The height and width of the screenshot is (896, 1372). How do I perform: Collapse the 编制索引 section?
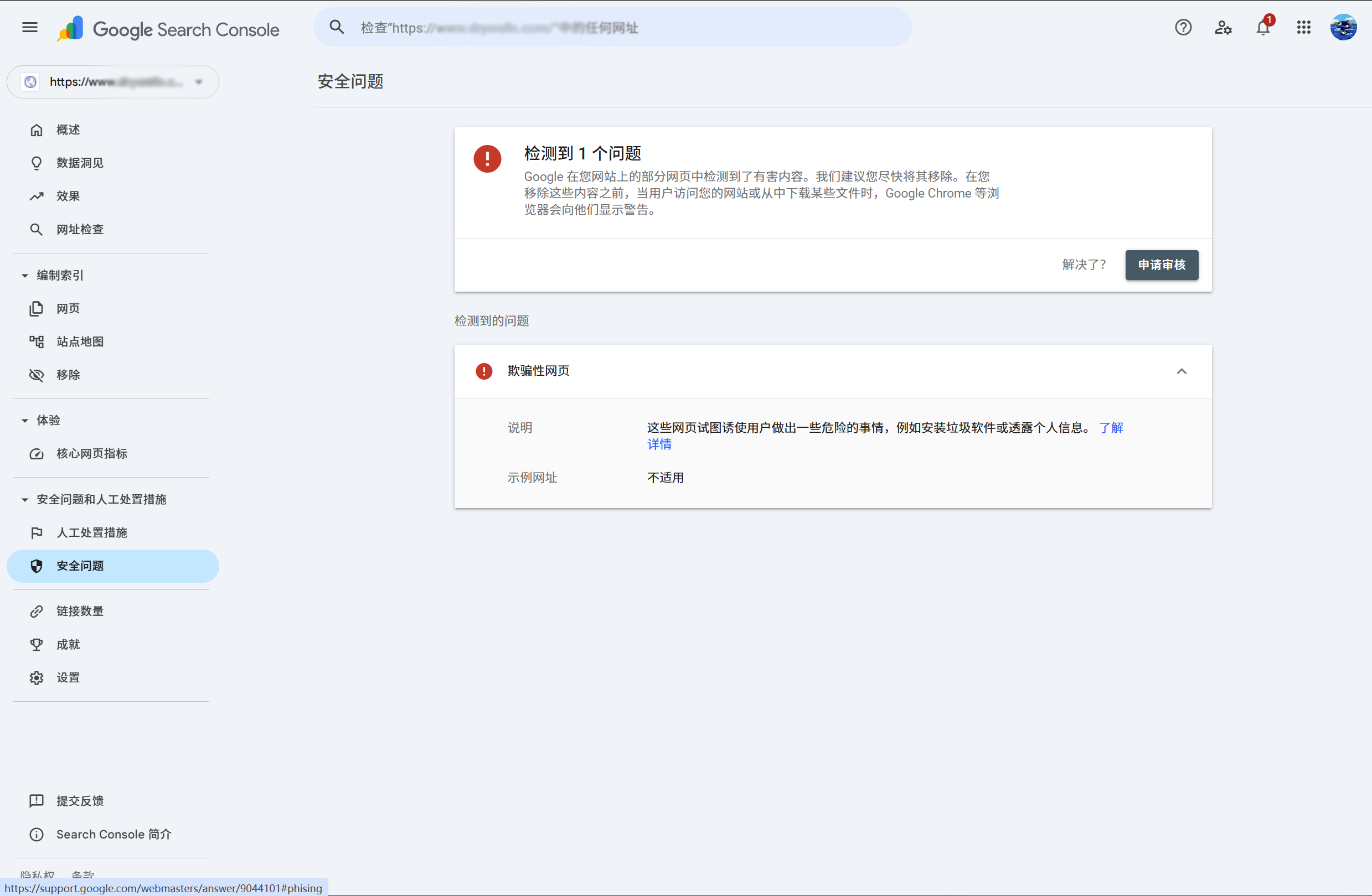pyautogui.click(x=25, y=276)
